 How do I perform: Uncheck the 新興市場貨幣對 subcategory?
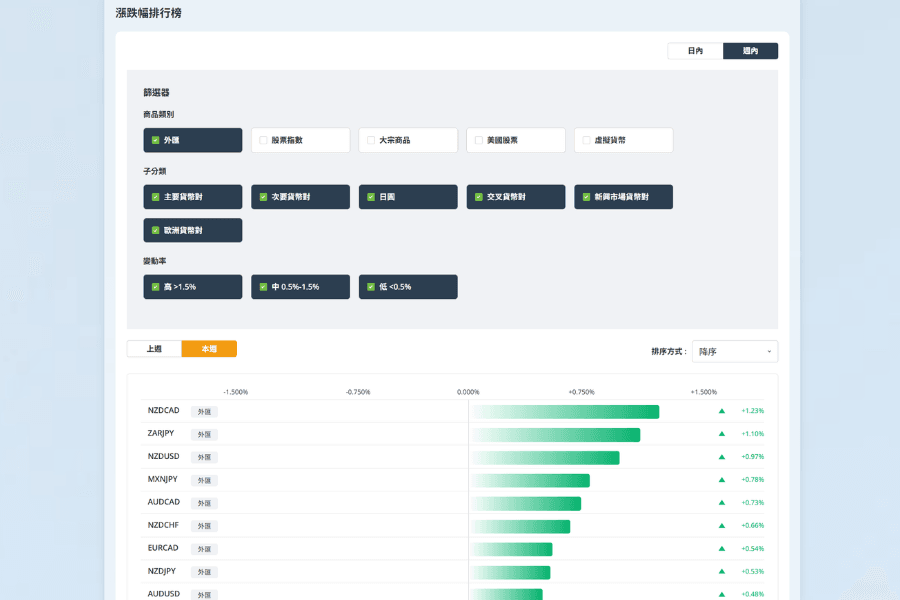pyautogui.click(x=623, y=197)
